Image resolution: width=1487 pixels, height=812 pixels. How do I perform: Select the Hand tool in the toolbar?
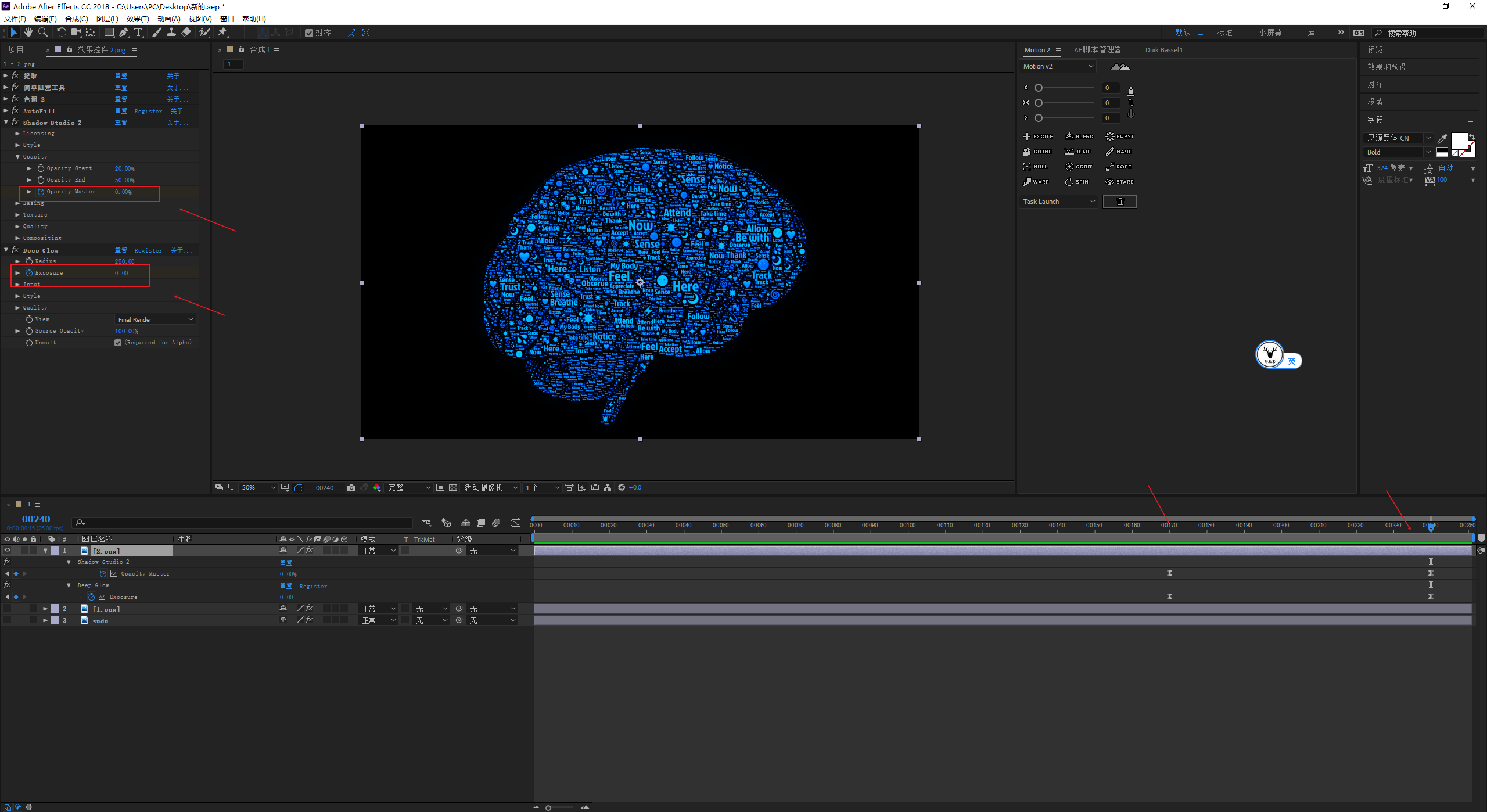[x=28, y=33]
